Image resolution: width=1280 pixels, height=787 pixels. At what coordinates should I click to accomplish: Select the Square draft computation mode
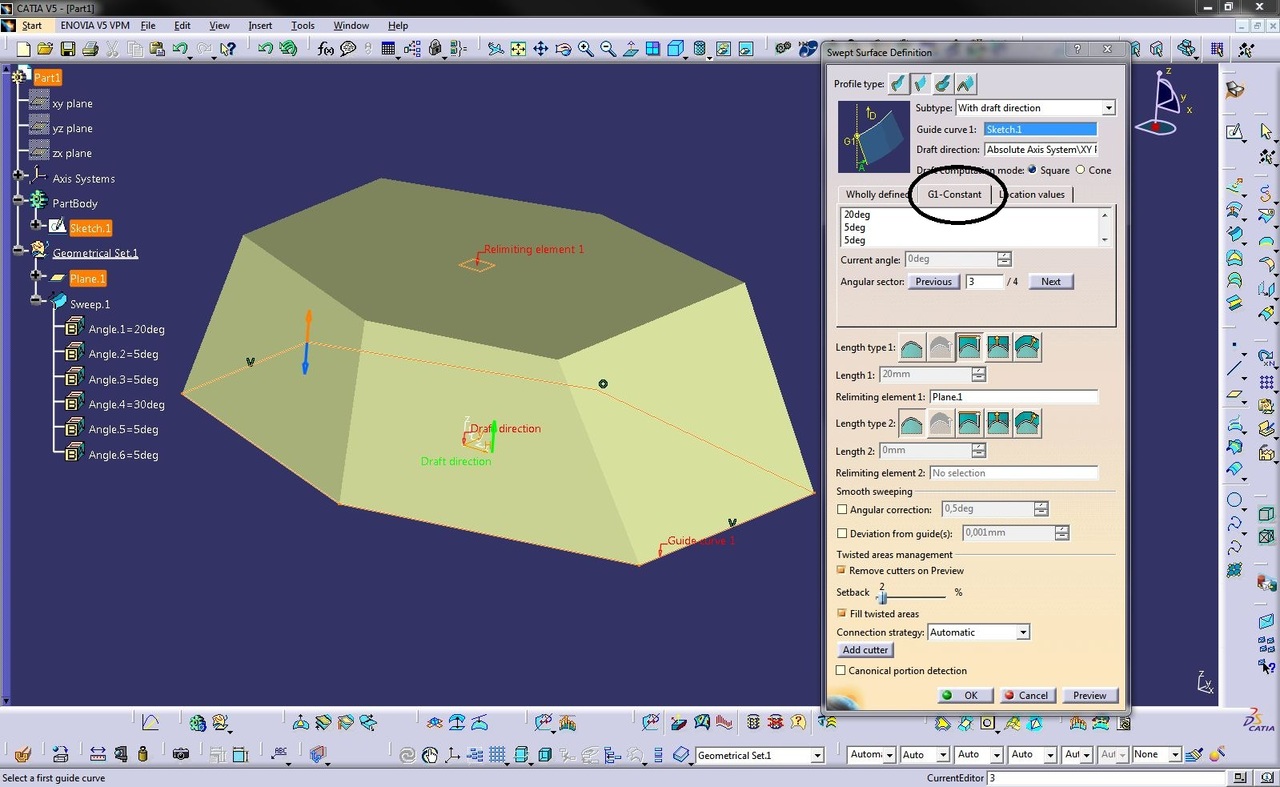coord(1032,170)
